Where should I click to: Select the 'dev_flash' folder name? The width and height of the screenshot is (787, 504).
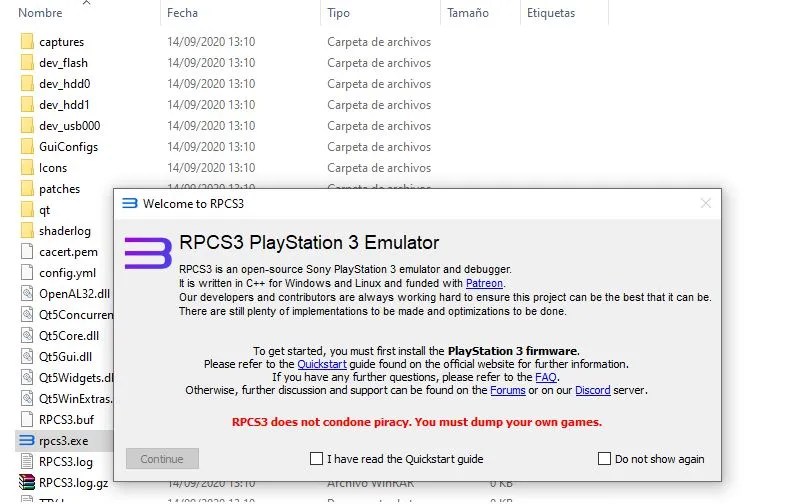[63, 63]
